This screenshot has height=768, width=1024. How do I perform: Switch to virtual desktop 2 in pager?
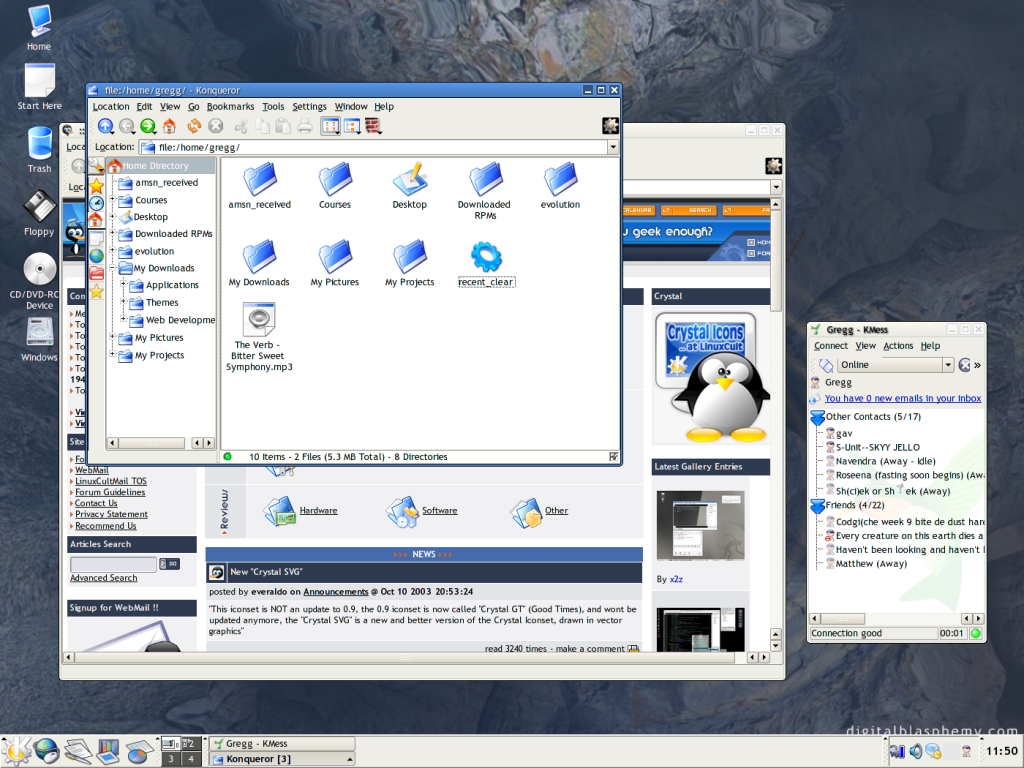[x=191, y=744]
